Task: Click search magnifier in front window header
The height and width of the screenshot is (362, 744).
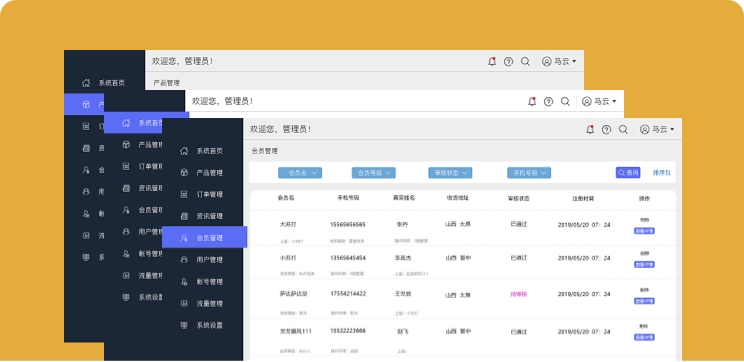Action: (623, 130)
